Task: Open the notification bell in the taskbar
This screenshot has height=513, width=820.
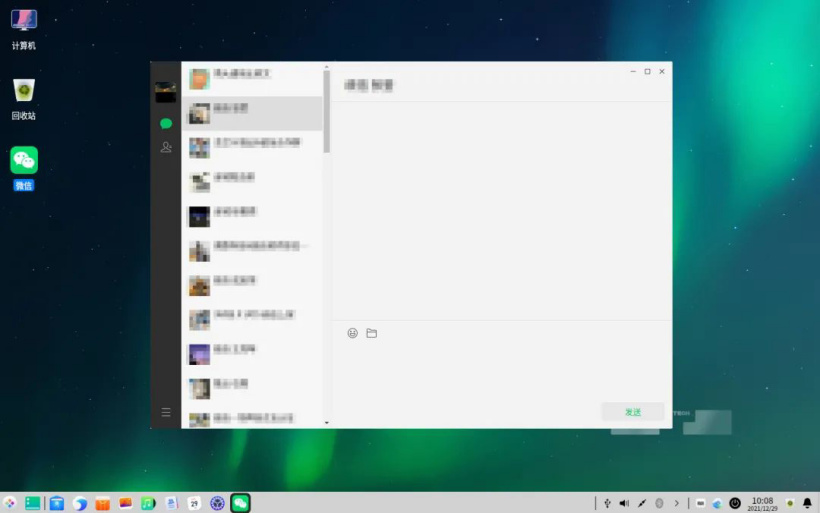Action: pos(807,503)
